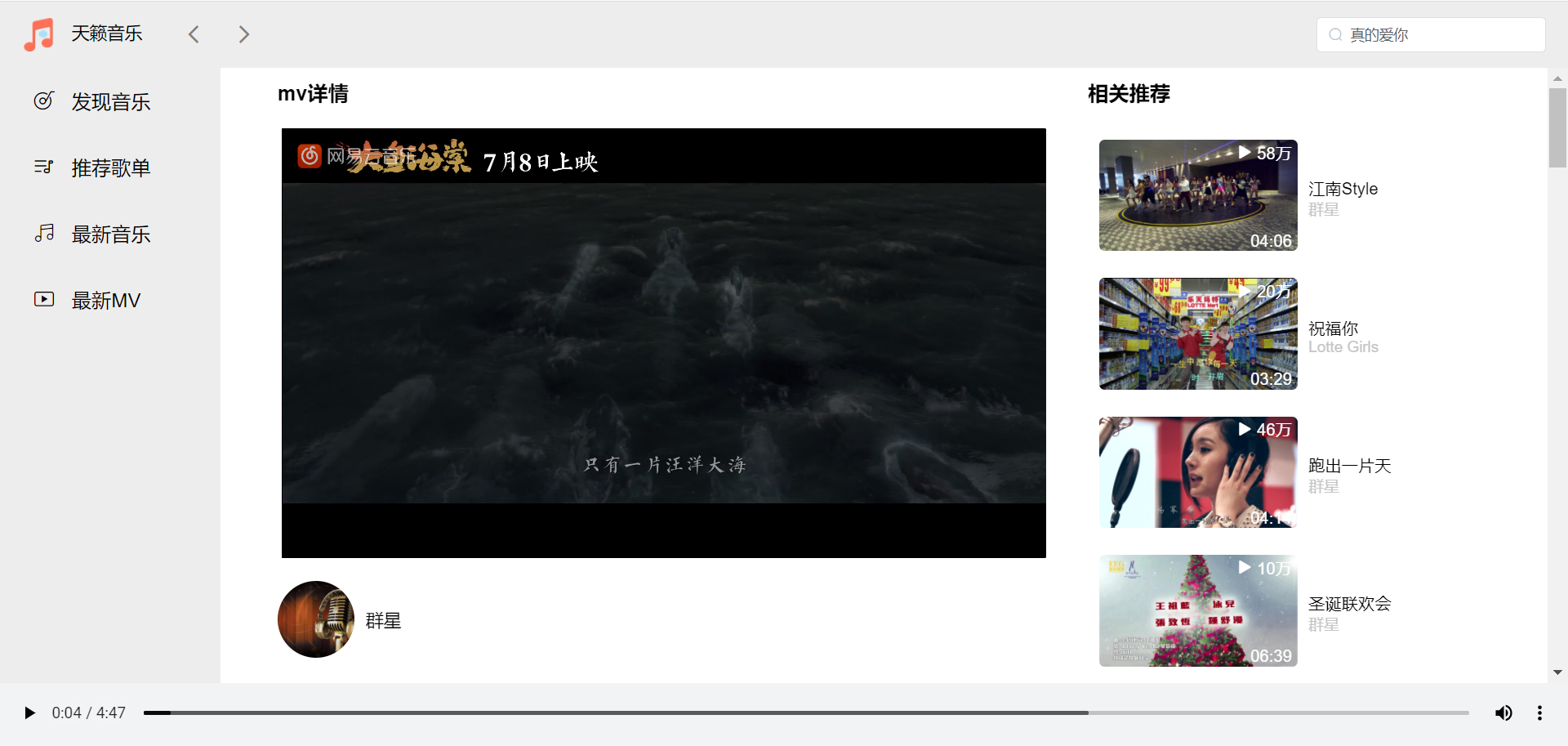Click the 最新MV video icon
The image size is (1568, 746).
(43, 300)
